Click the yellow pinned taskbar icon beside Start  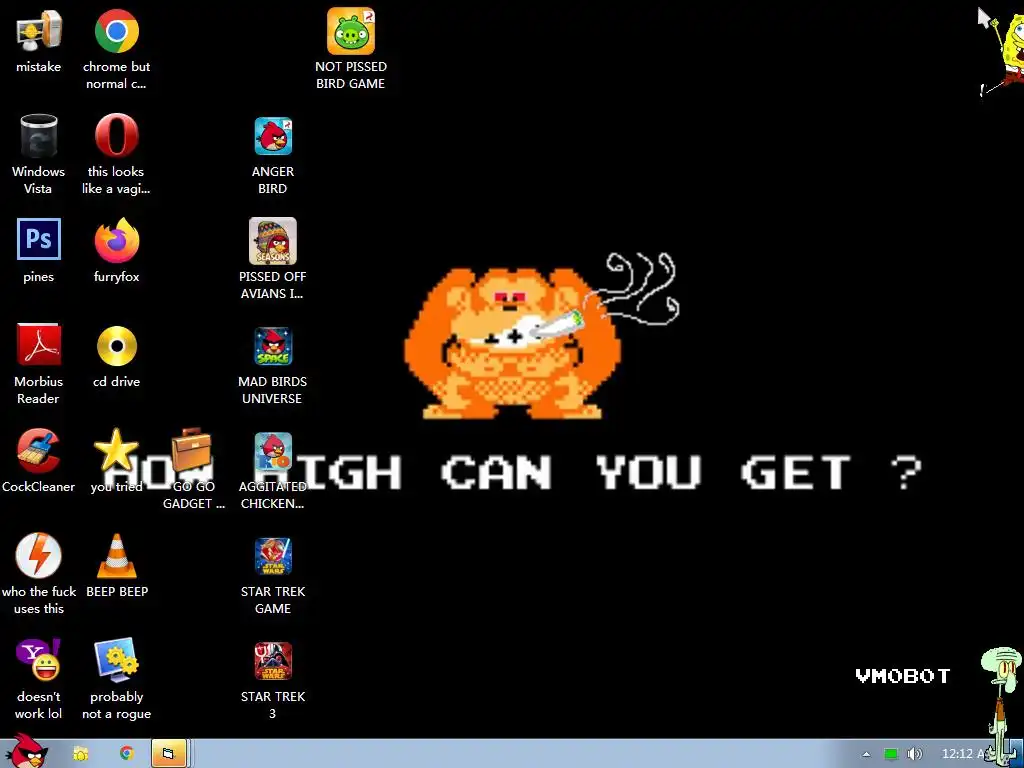tap(81, 754)
